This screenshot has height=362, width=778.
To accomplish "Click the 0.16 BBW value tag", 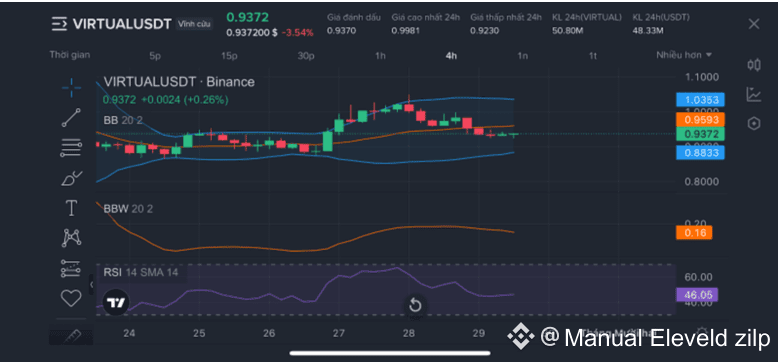I will pos(694,233).
